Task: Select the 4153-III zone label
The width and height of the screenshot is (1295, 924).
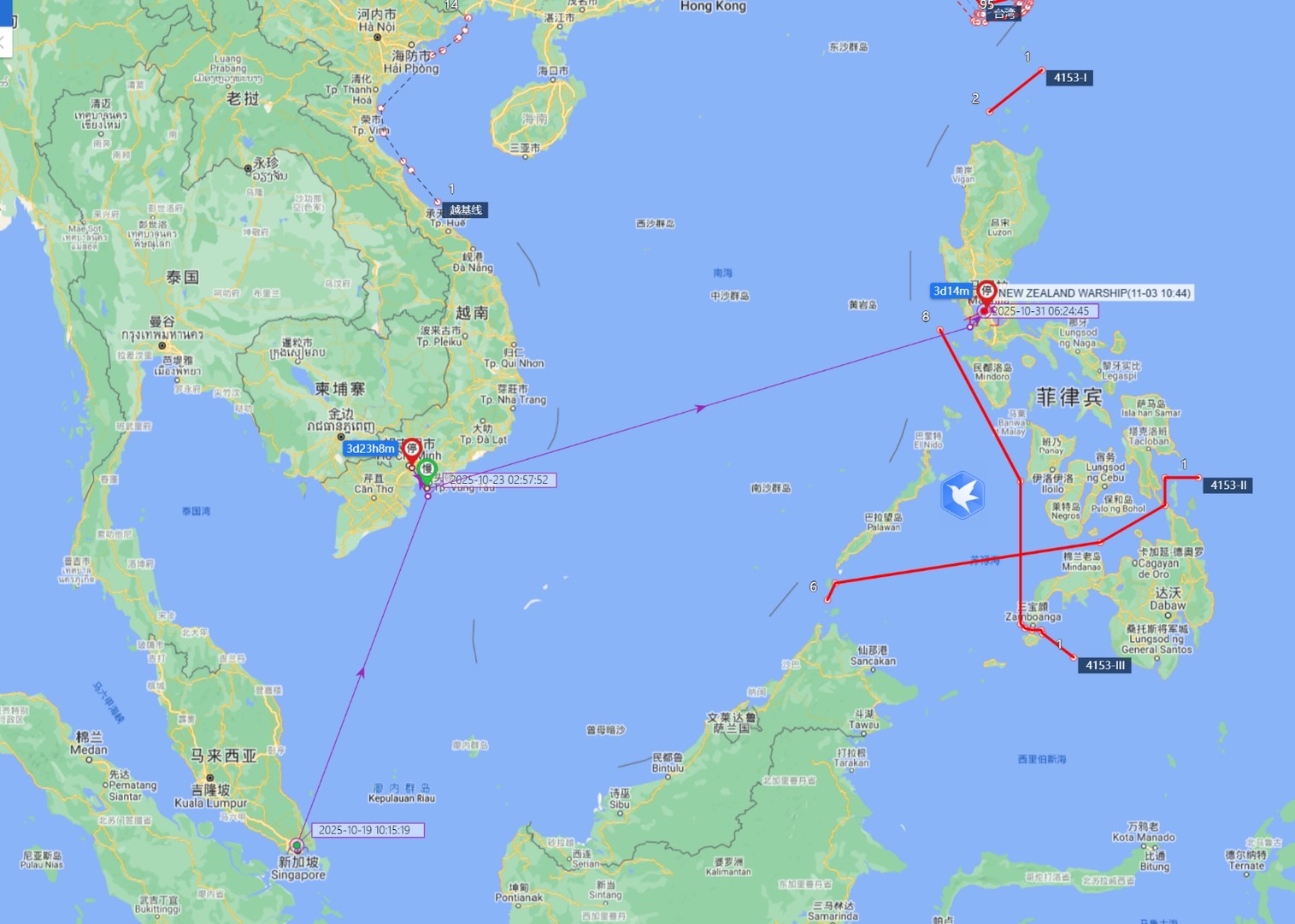Action: (1104, 665)
